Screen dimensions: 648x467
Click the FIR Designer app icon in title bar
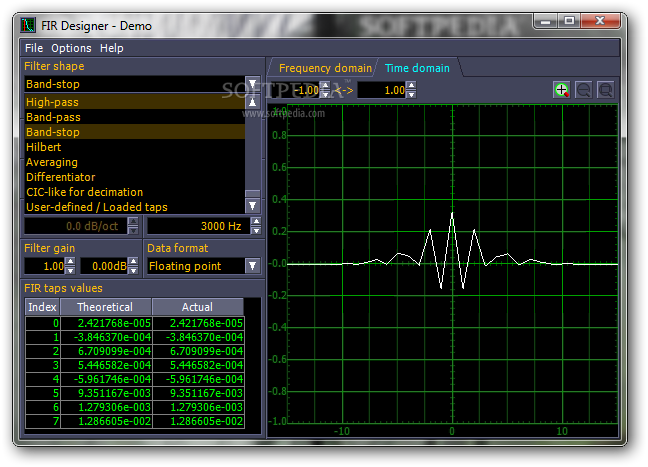[28, 26]
